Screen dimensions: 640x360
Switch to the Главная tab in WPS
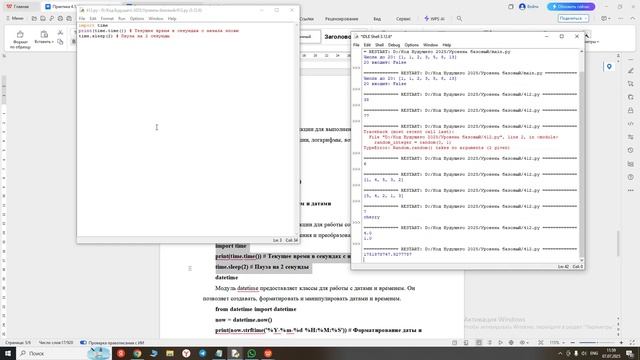point(18,7)
